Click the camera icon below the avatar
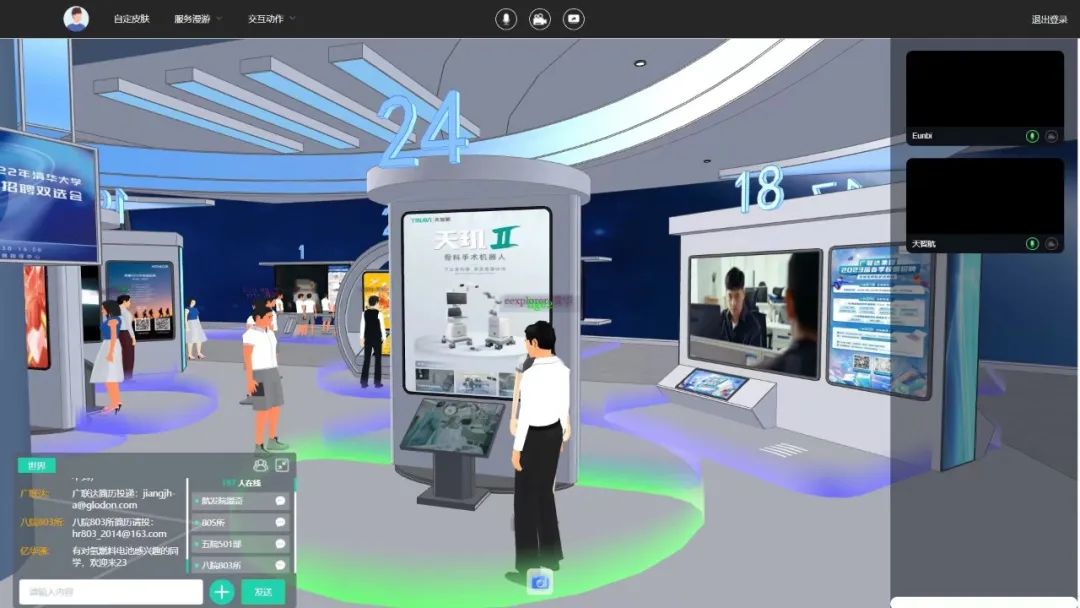 (x=540, y=582)
